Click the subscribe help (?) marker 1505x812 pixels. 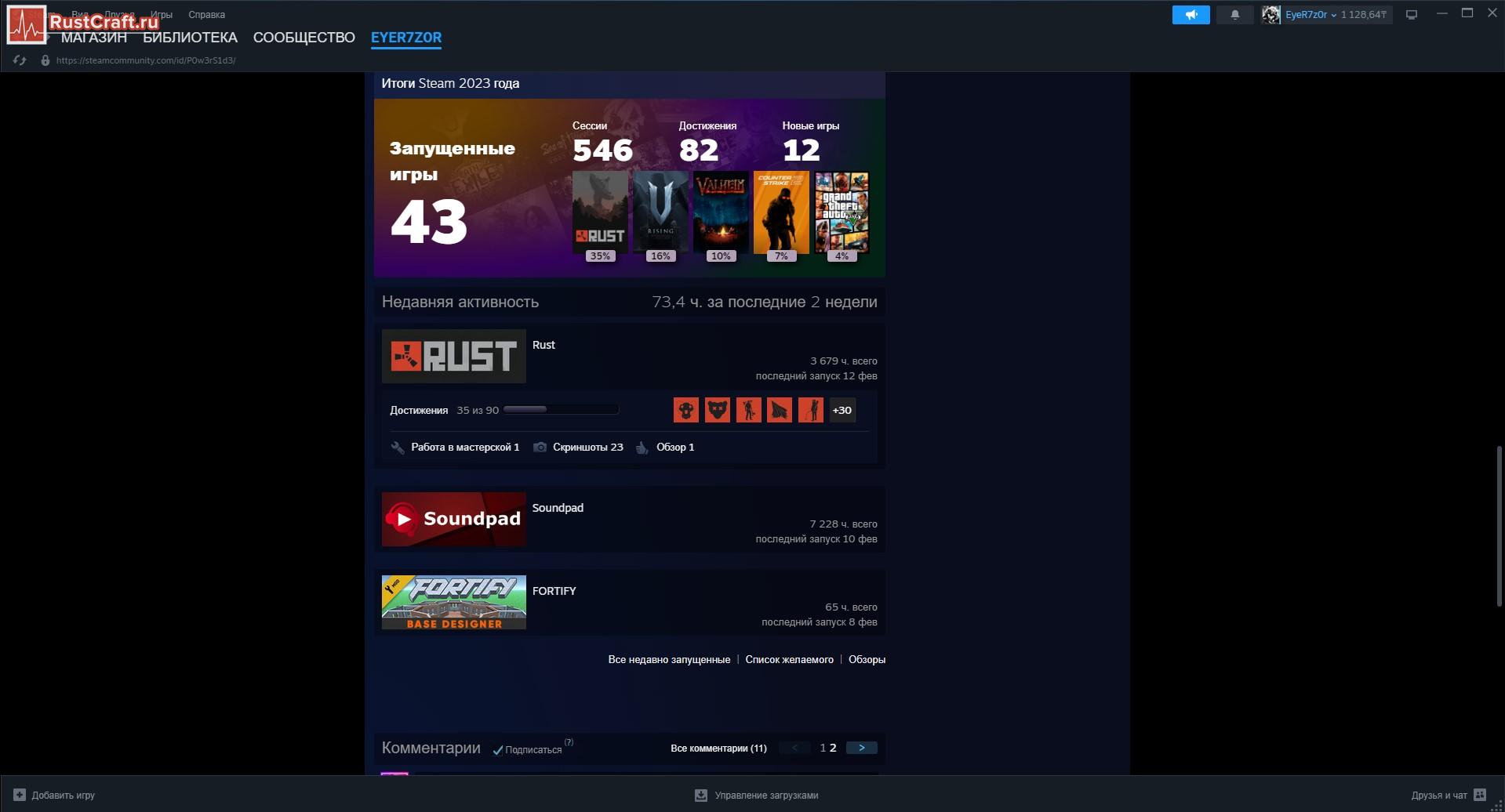click(569, 742)
